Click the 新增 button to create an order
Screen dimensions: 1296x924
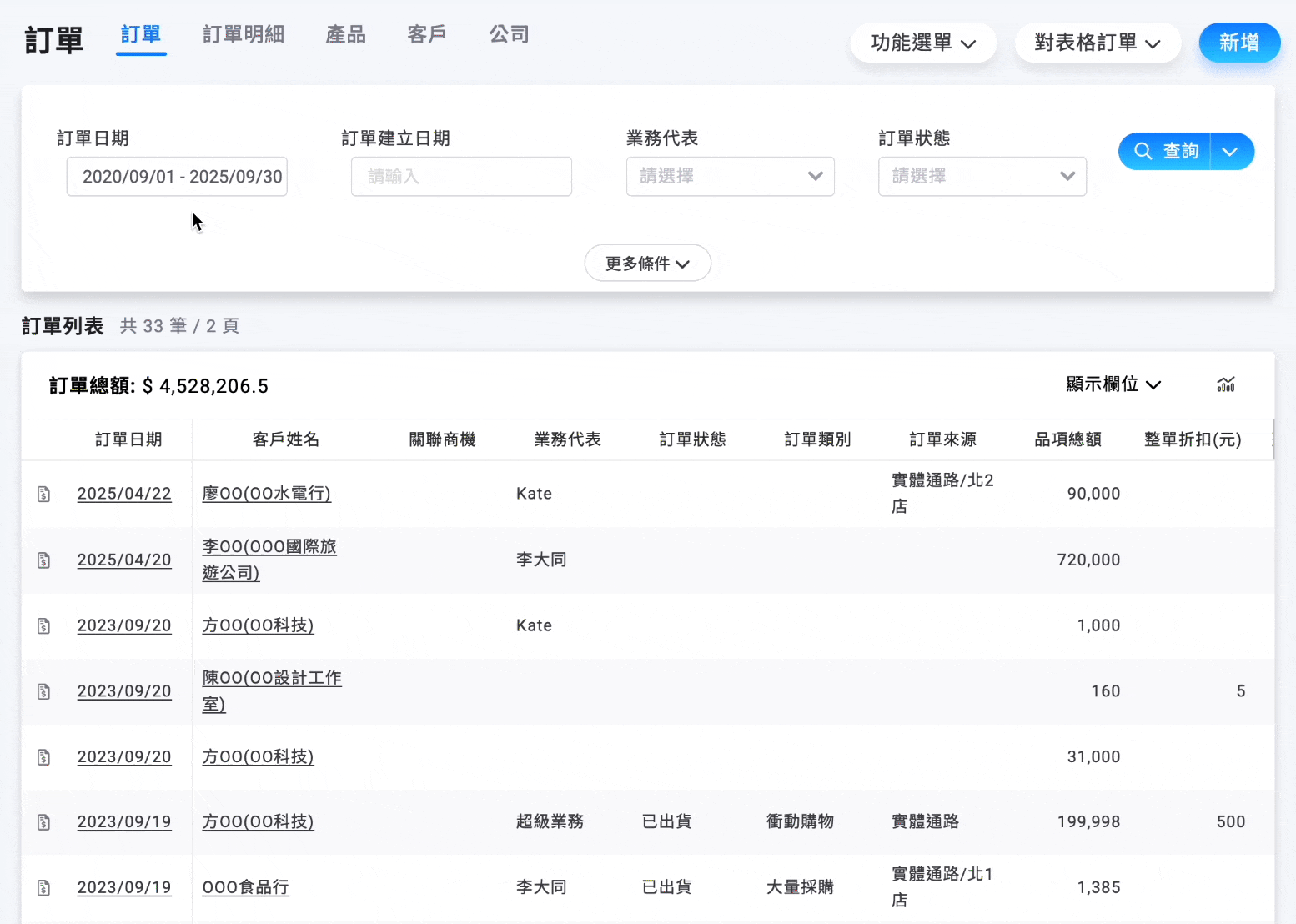point(1239,43)
